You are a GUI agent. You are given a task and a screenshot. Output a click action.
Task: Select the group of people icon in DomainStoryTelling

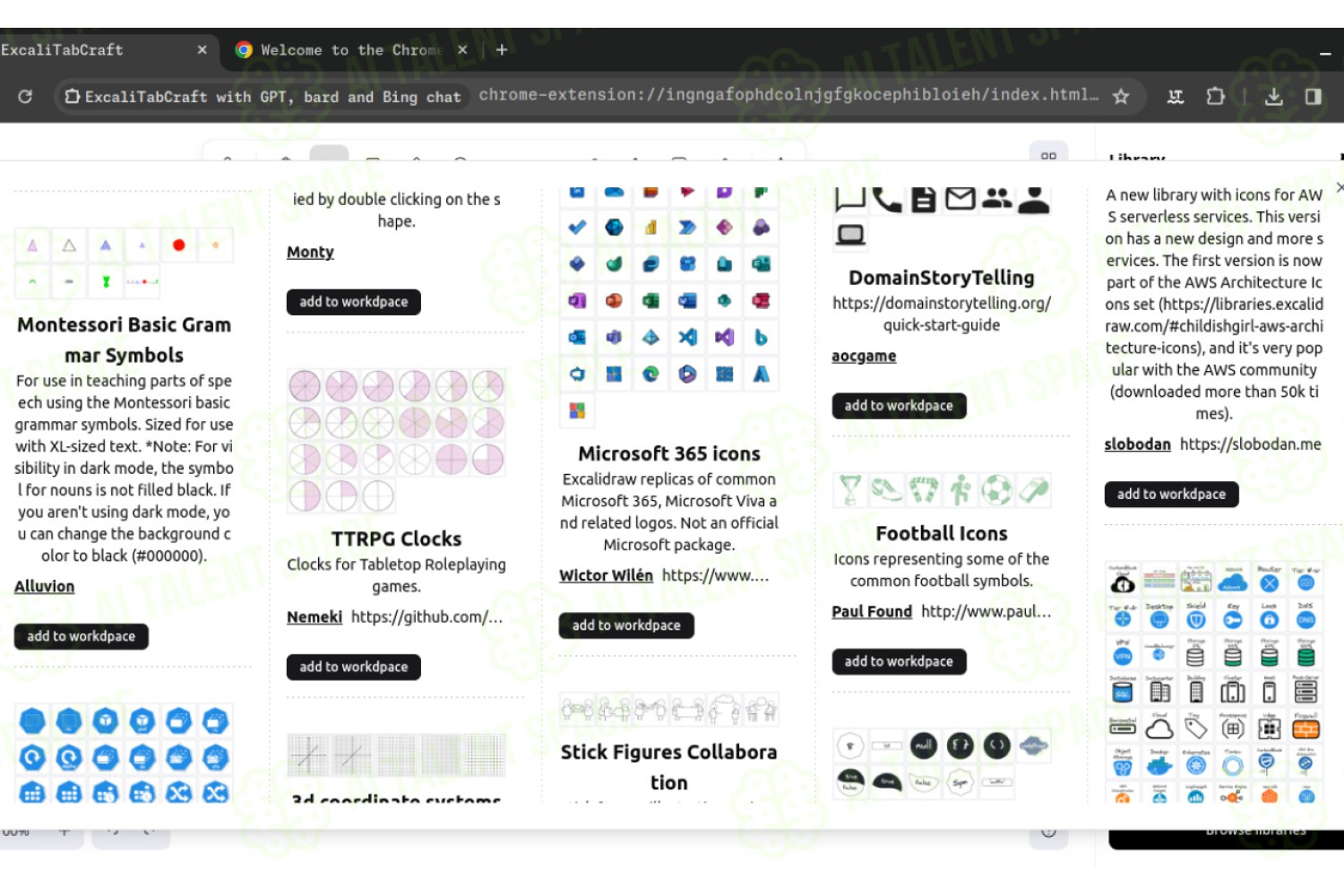click(x=996, y=198)
